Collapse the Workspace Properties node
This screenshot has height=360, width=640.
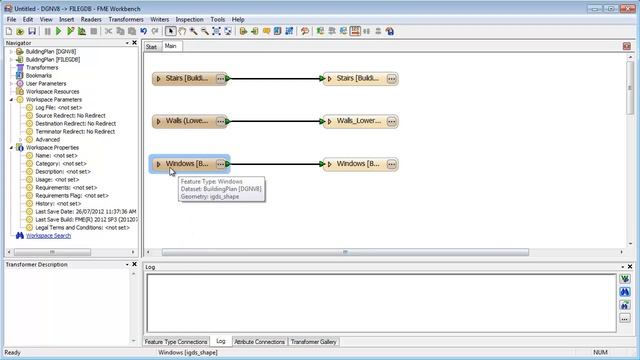pyautogui.click(x=11, y=148)
